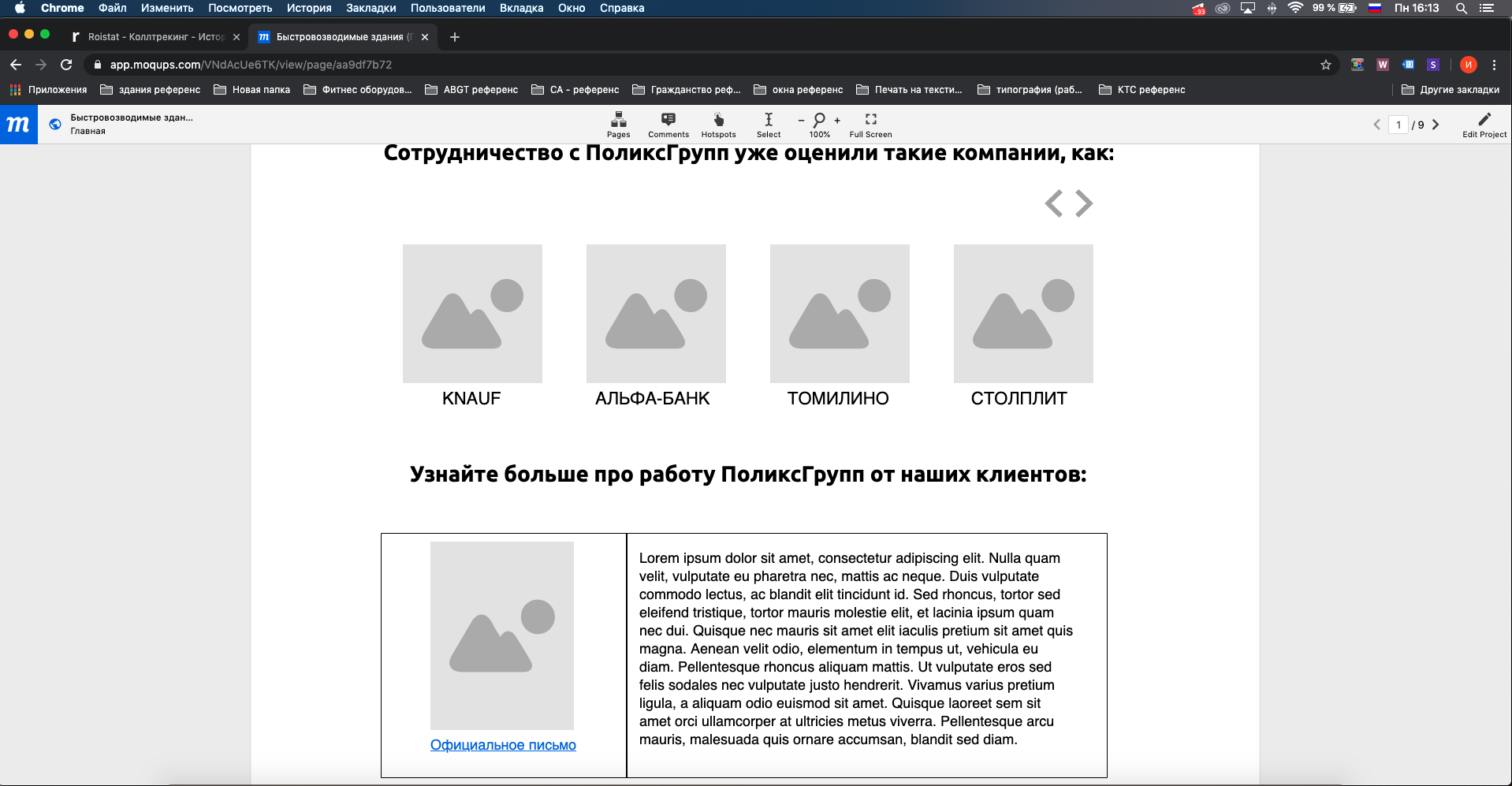Close the Roistat tab
The width and height of the screenshot is (1512, 786).
pos(236,37)
